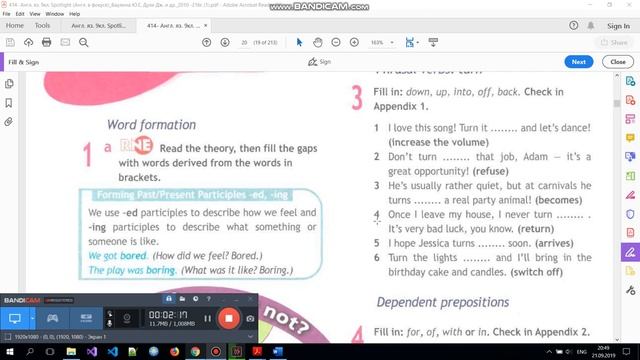Screen dimensions: 640x360
Task: Click the scrolling mode toolbar icon
Action: (x=433, y=42)
